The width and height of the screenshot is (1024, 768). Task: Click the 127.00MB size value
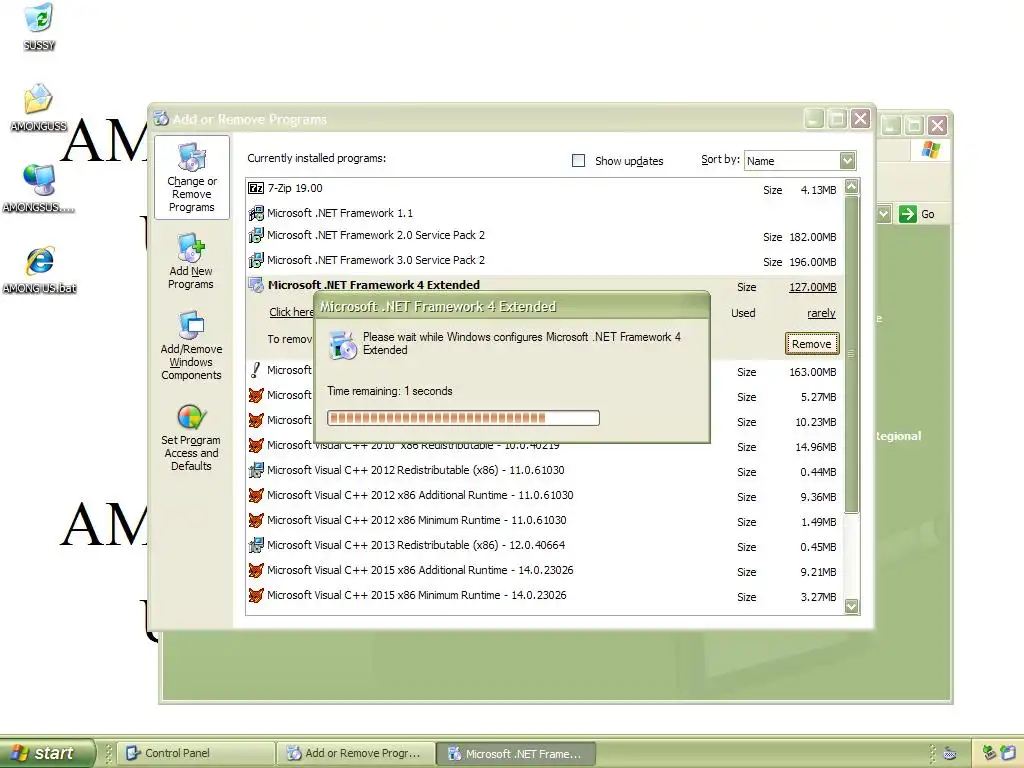812,287
